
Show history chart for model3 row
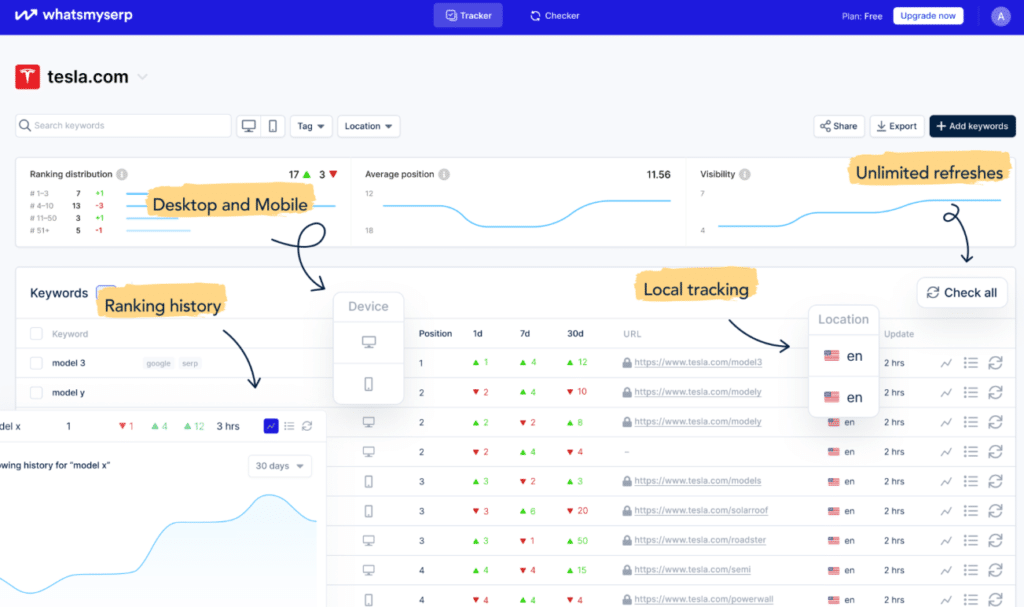pos(946,363)
